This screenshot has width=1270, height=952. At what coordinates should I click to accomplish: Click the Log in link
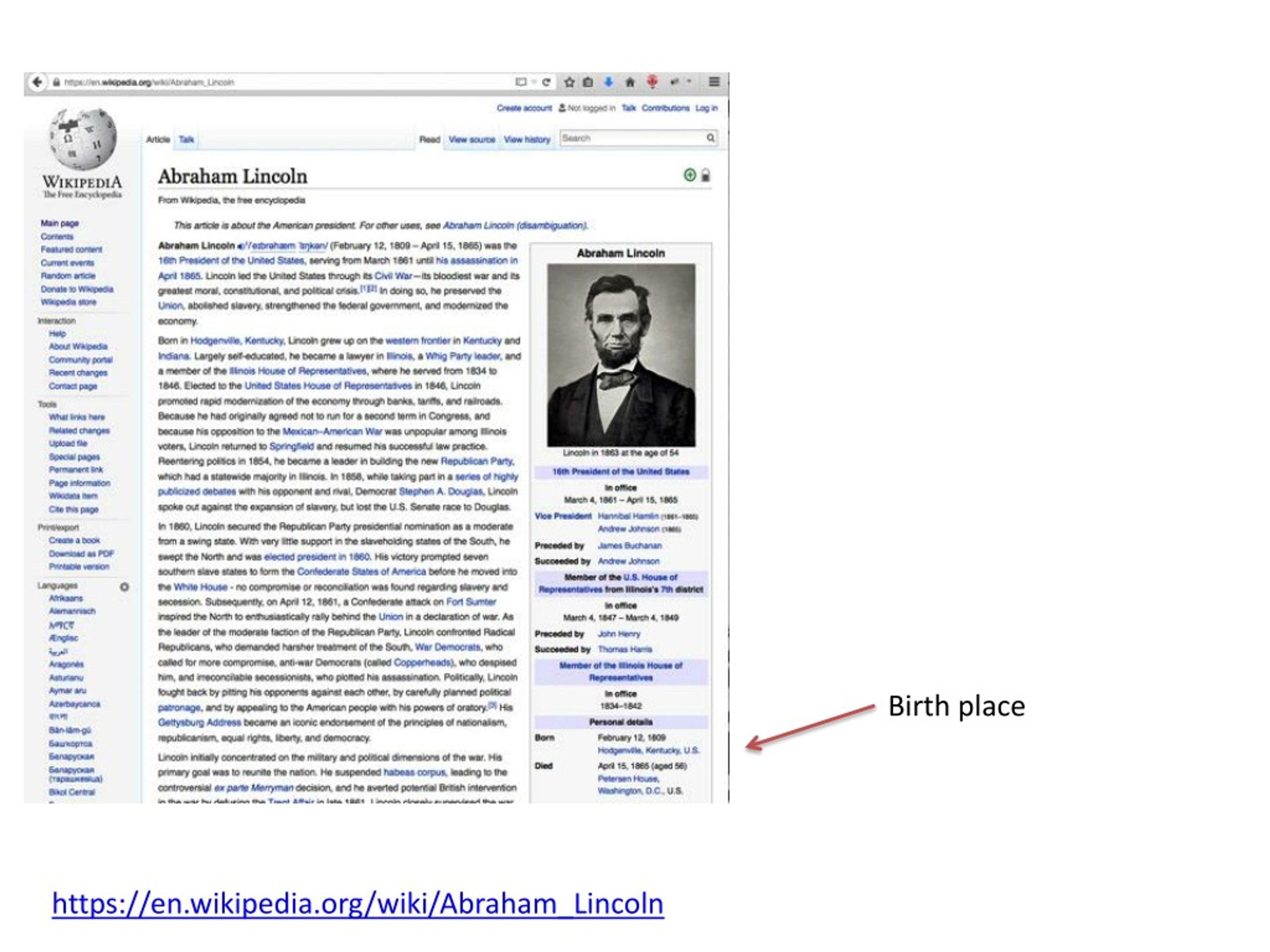(x=706, y=108)
